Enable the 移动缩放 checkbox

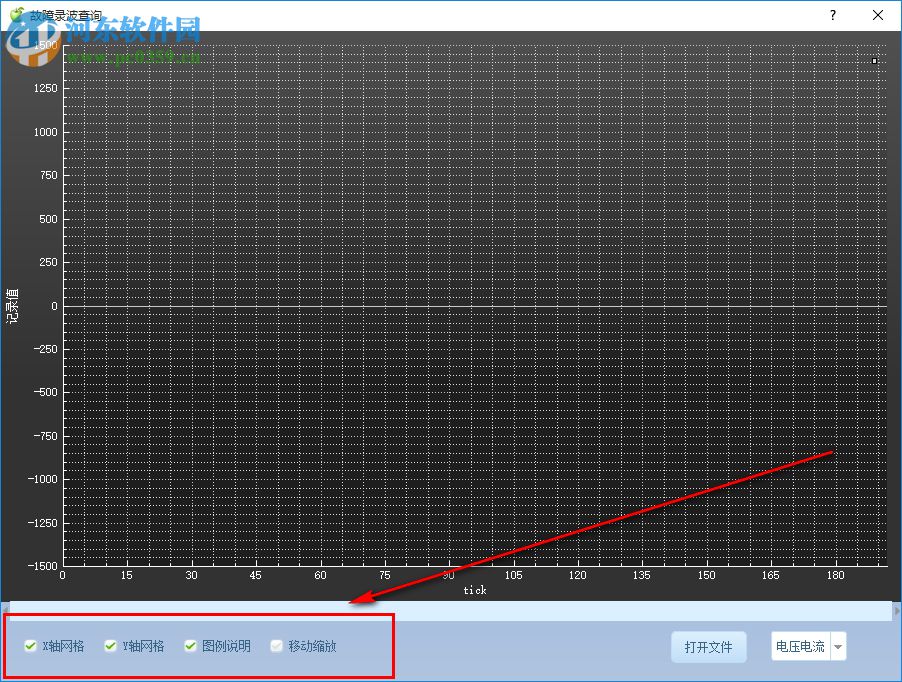[277, 646]
